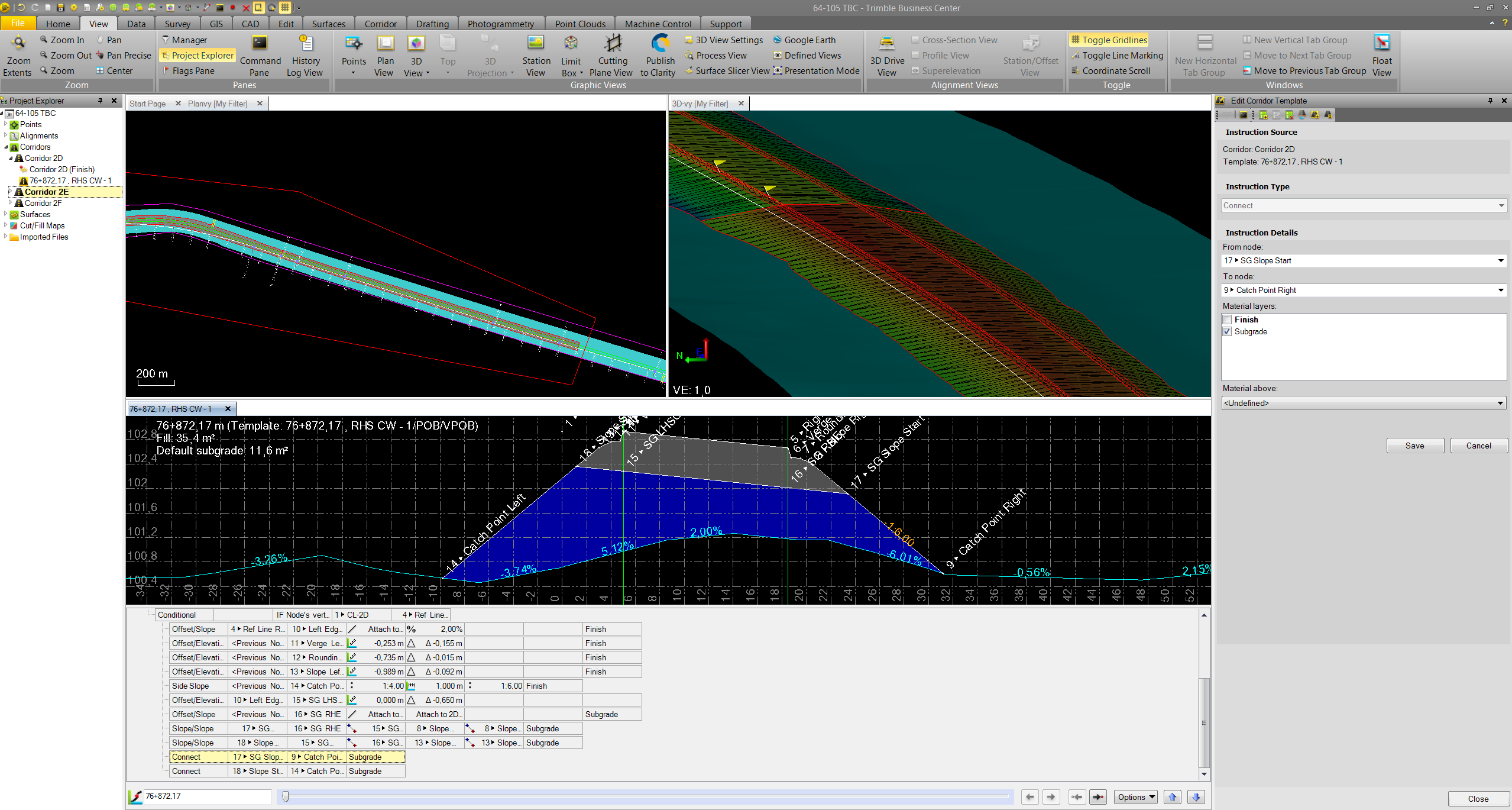Open a new Plan View
This screenshot has height=810, width=1512.
click(384, 55)
